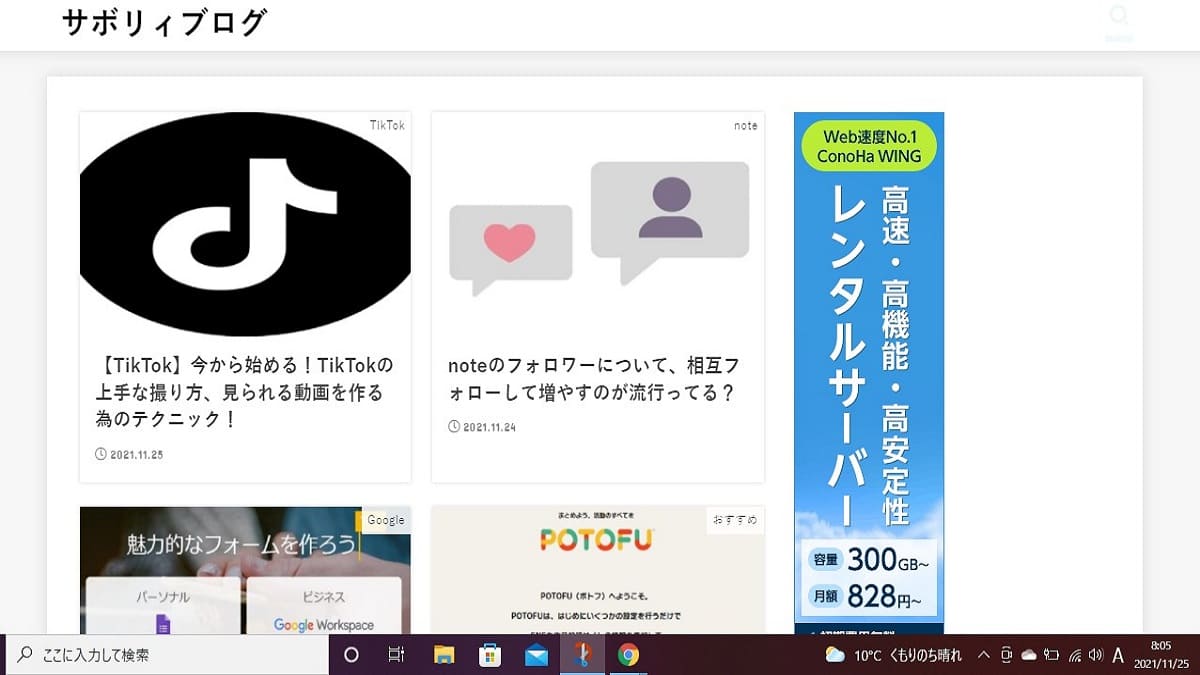Click the note chat-bubbles article thumbnail
Screen dimensions: 1200x675
[598, 225]
